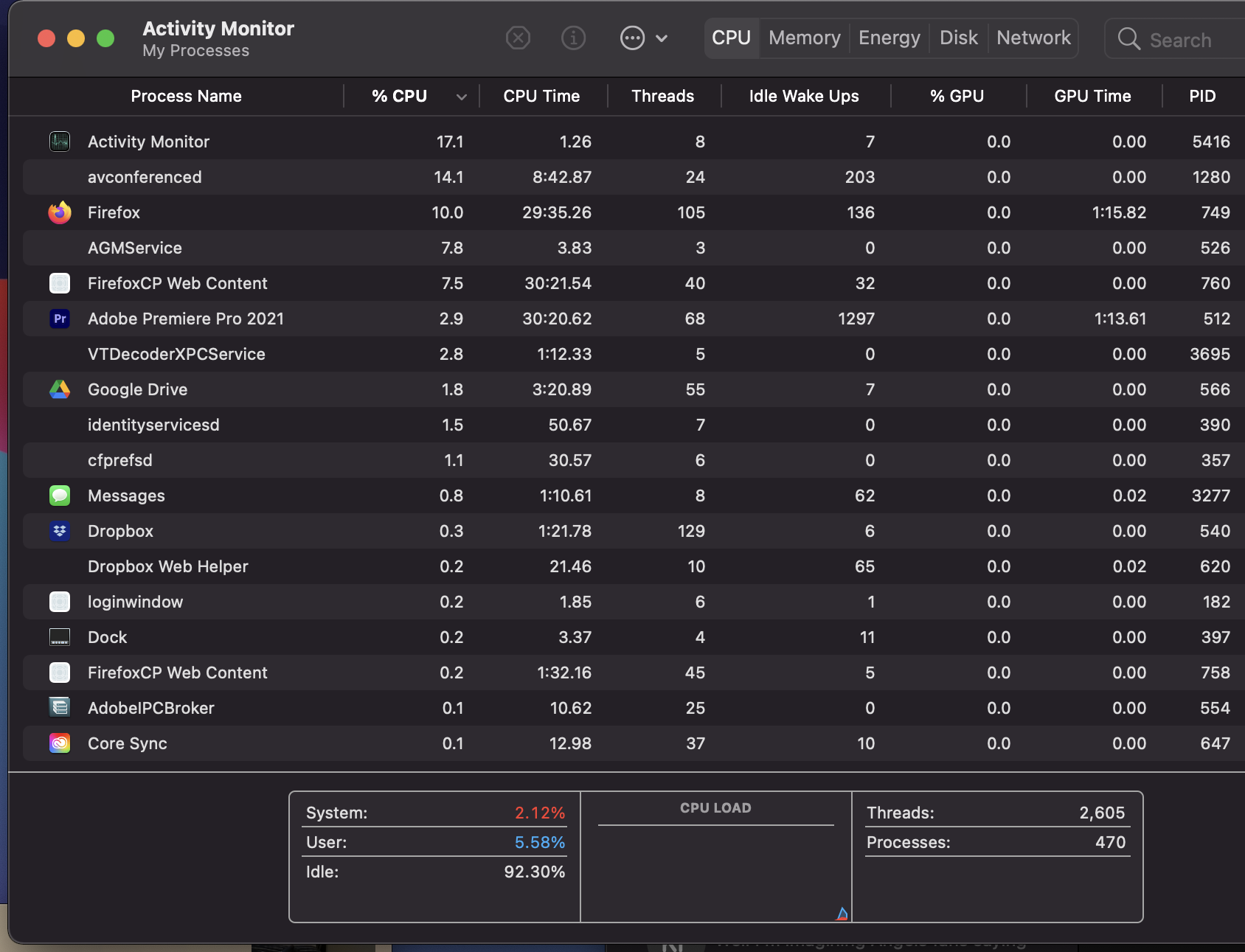Image resolution: width=1245 pixels, height=952 pixels.
Task: Switch to the Energy tab
Action: 889,38
